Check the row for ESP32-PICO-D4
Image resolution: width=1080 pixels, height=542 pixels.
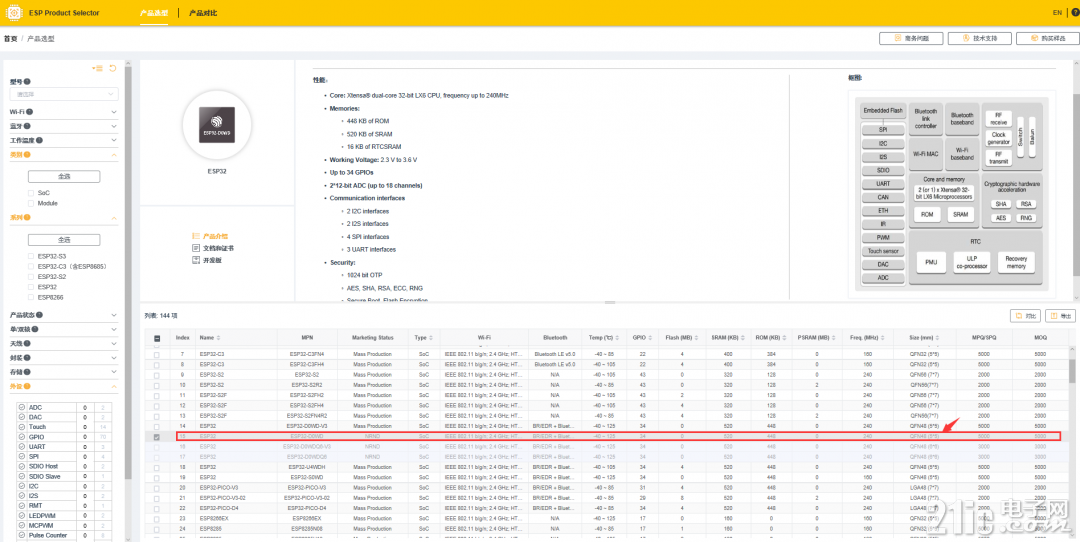click(156, 508)
